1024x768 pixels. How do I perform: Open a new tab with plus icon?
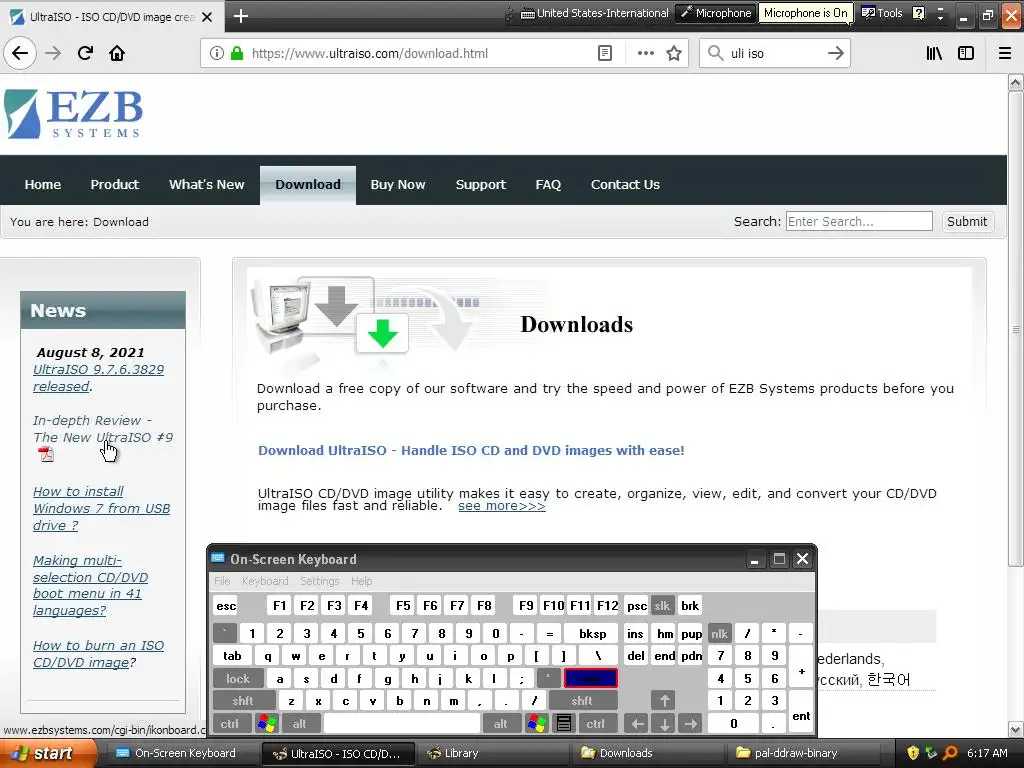(240, 16)
